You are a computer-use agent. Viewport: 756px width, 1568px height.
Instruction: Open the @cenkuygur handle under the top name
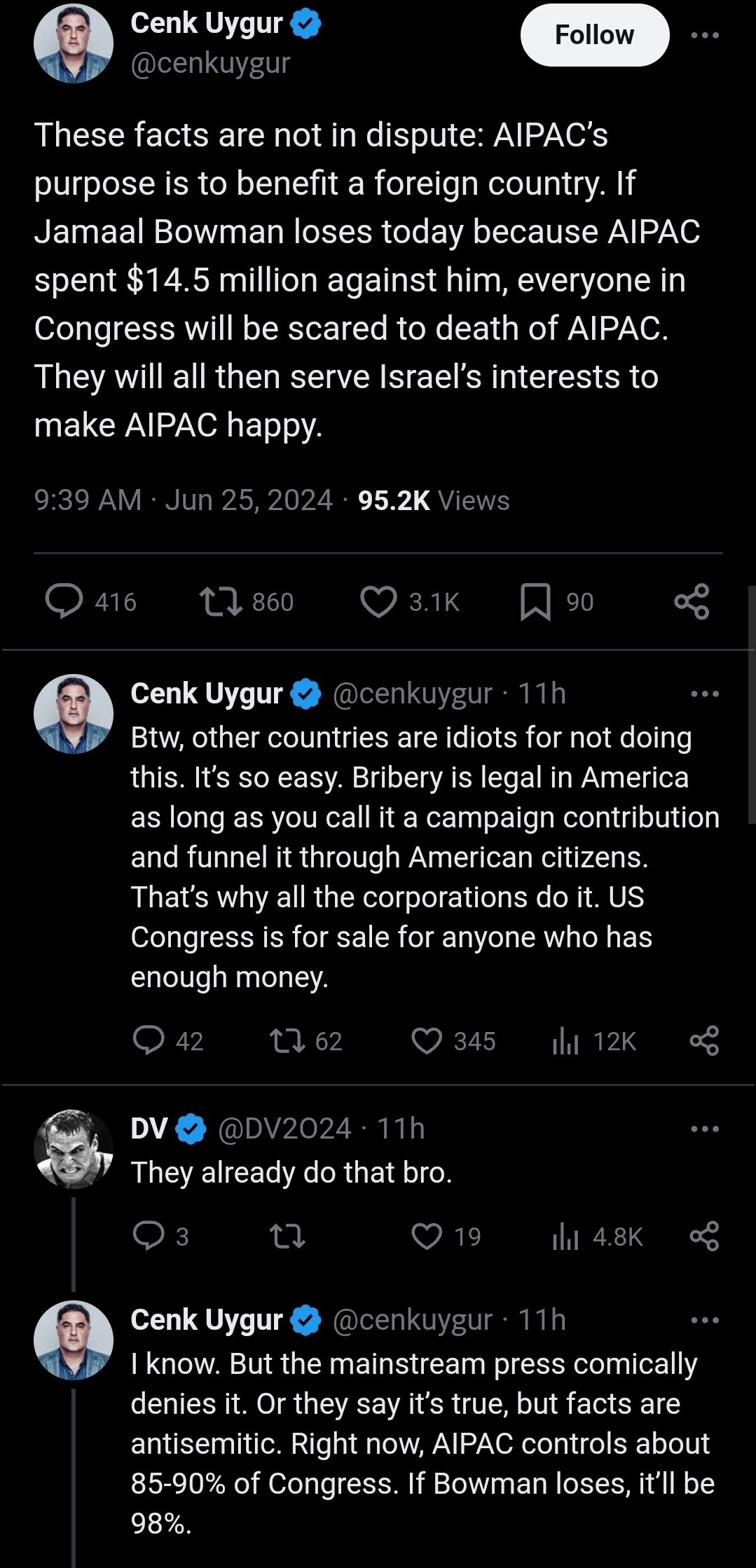tap(210, 64)
